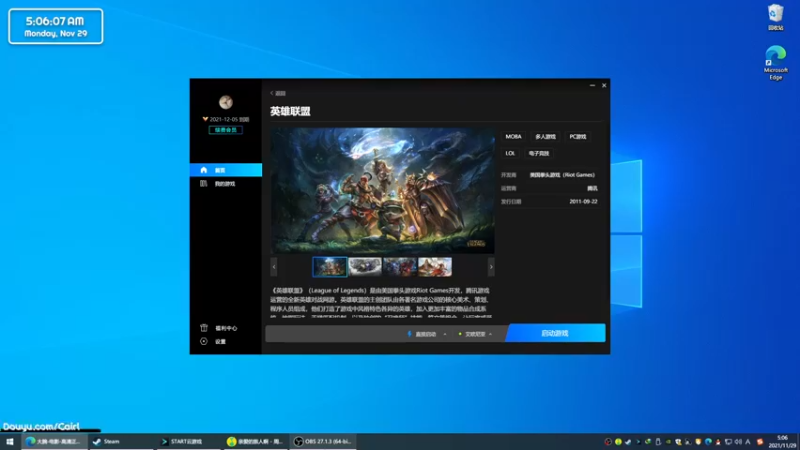The image size is (800, 450).
Task: Select the first screenshot thumbnail
Action: (330, 267)
